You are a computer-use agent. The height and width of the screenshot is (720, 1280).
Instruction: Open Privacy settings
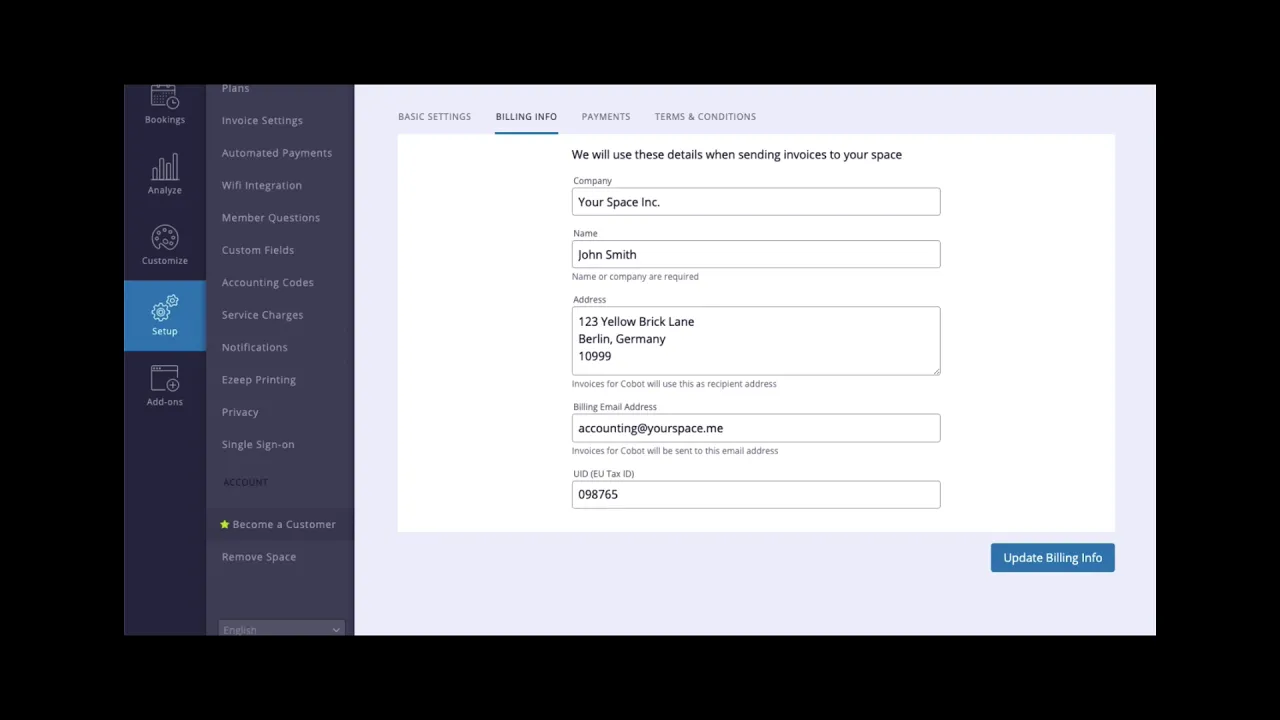[240, 412]
